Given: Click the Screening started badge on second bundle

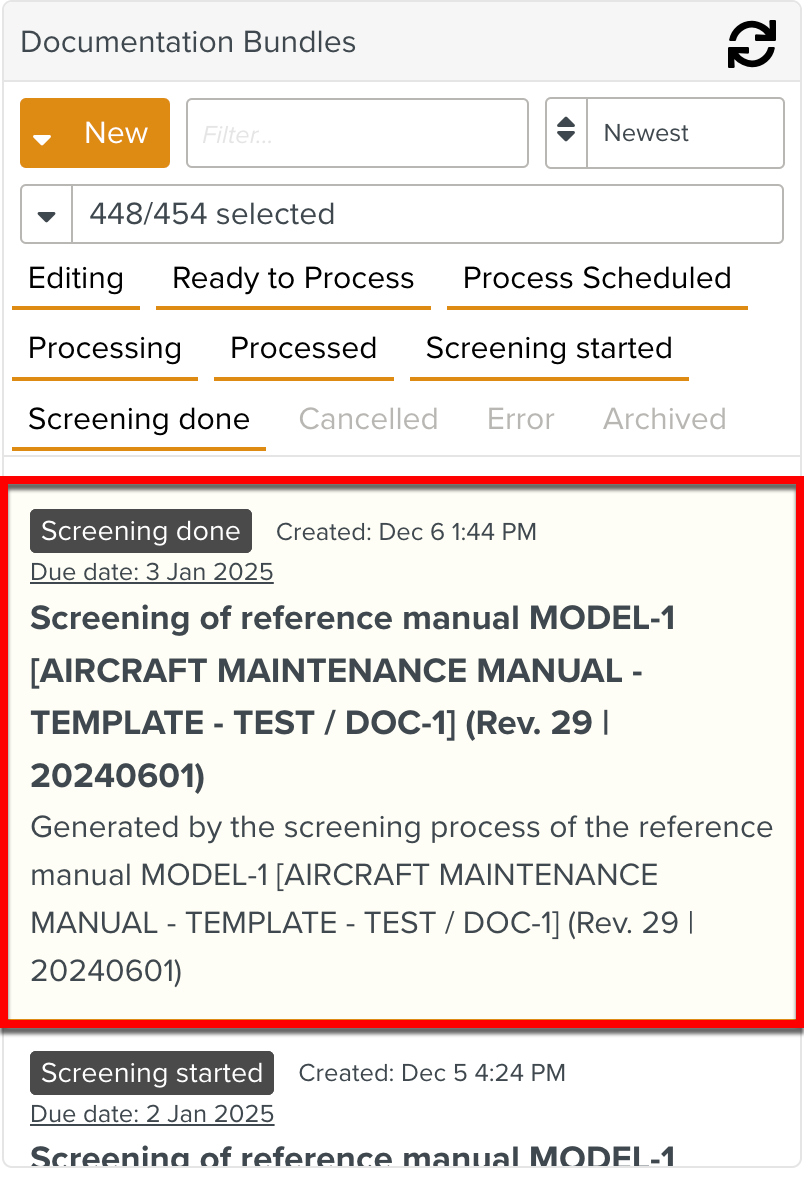Looking at the screenshot, I should tap(152, 1074).
